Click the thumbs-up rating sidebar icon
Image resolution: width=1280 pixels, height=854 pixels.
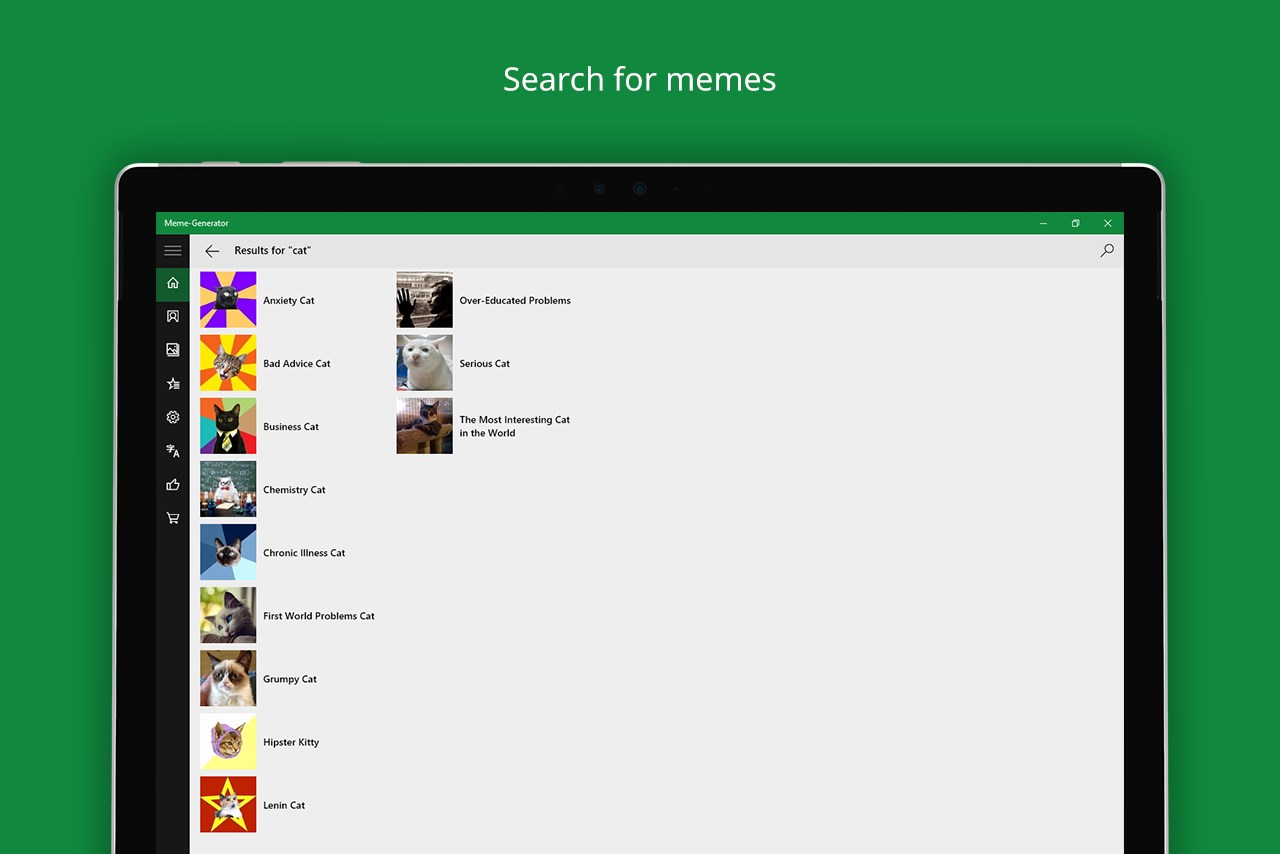tap(172, 484)
